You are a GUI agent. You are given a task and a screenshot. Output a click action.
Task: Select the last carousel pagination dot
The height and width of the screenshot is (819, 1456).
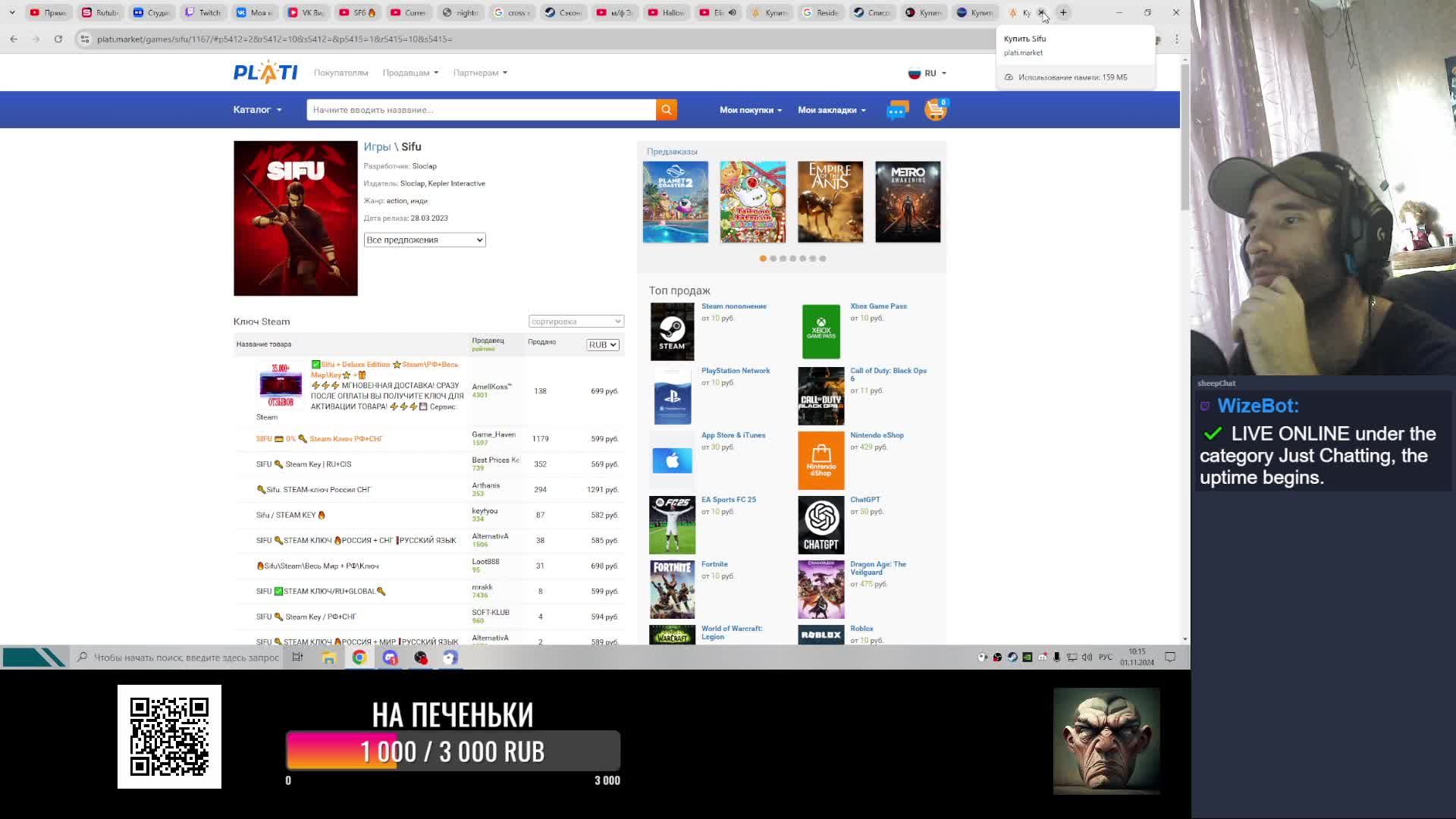822,259
